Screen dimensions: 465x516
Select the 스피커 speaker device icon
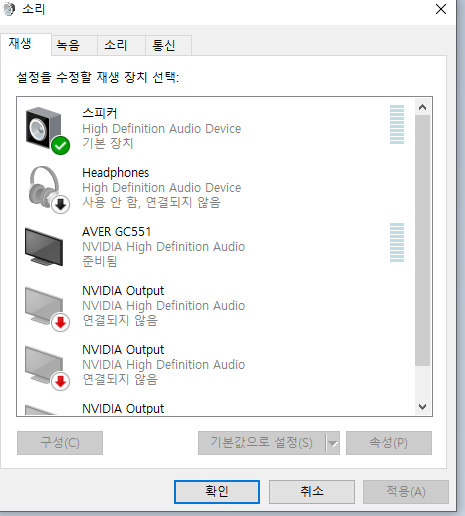[x=47, y=130]
